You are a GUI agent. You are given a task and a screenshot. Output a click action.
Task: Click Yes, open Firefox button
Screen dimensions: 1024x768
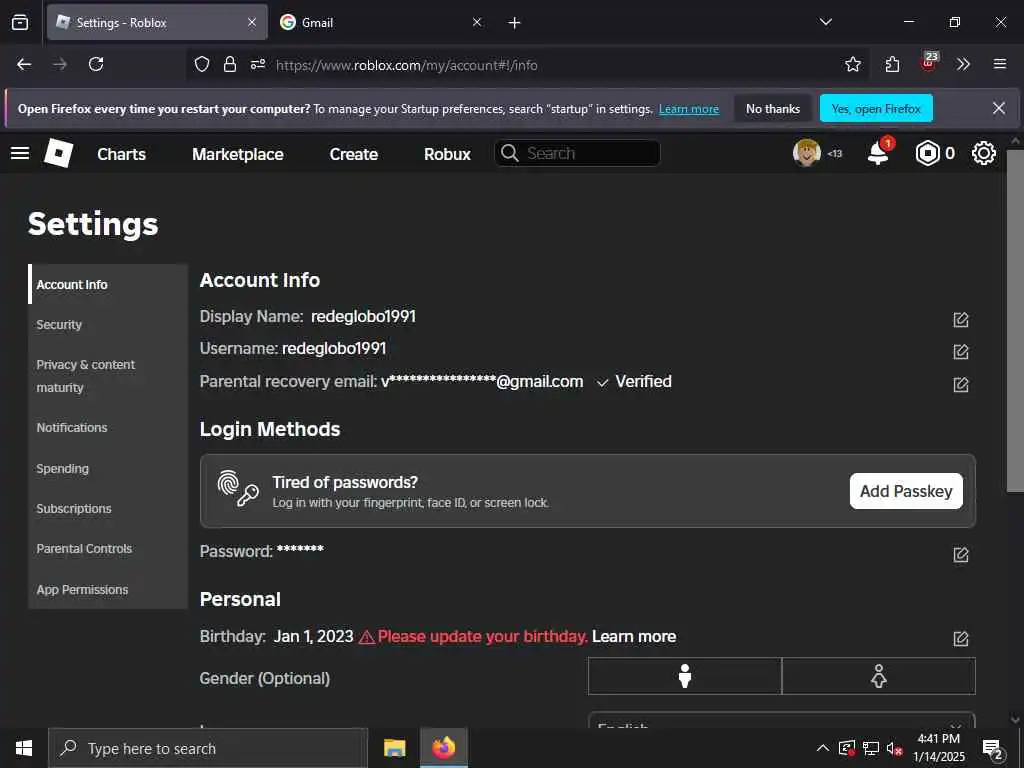(x=876, y=108)
